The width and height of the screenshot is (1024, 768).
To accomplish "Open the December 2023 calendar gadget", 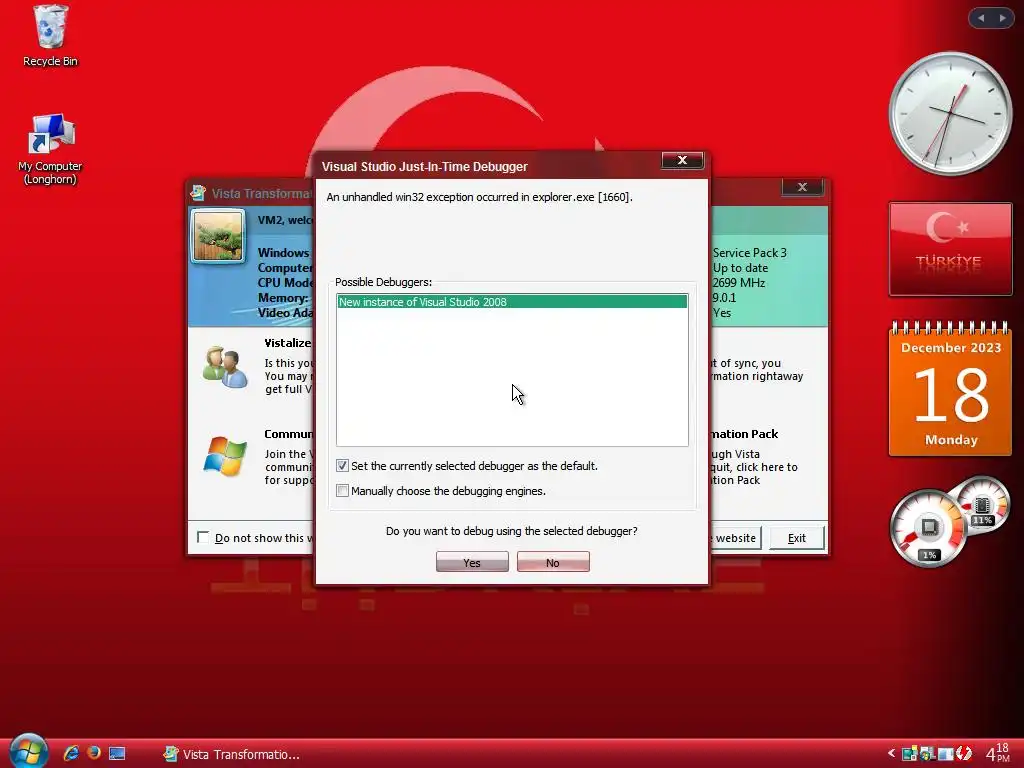I will 950,389.
